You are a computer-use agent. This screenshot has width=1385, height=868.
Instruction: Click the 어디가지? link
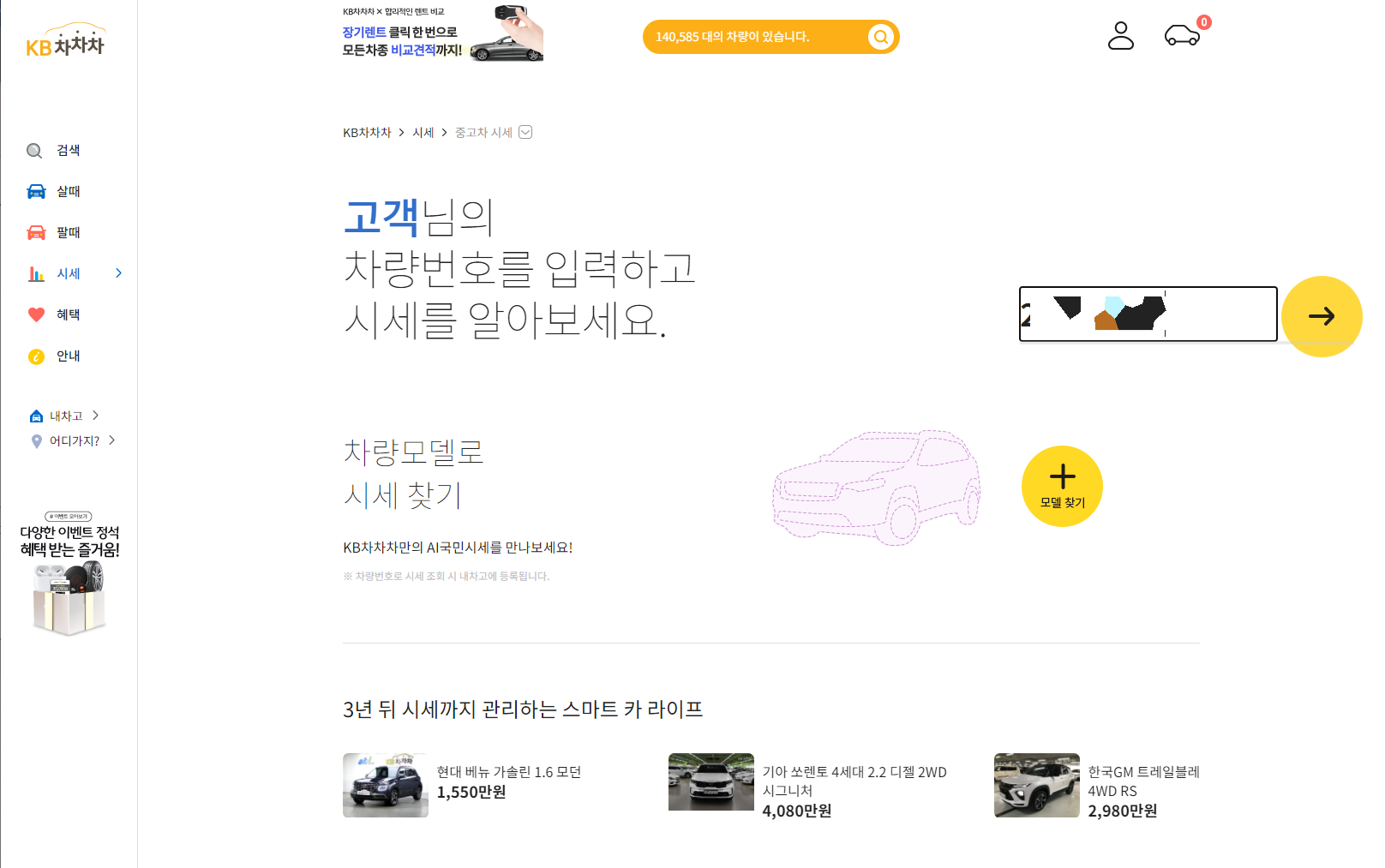75,441
